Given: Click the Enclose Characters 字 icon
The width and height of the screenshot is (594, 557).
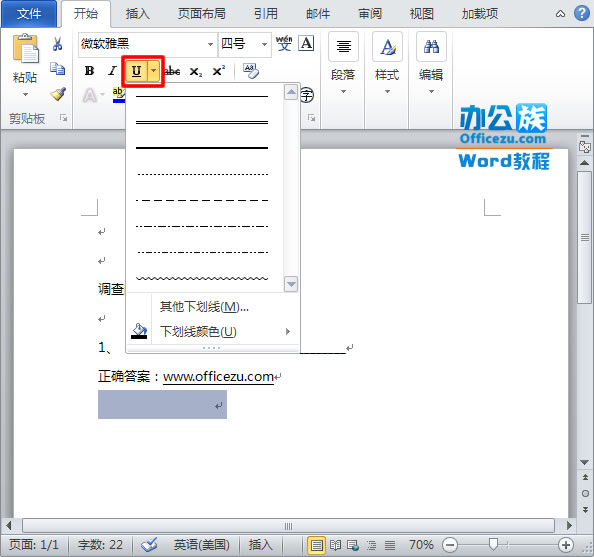Looking at the screenshot, I should click(x=307, y=95).
